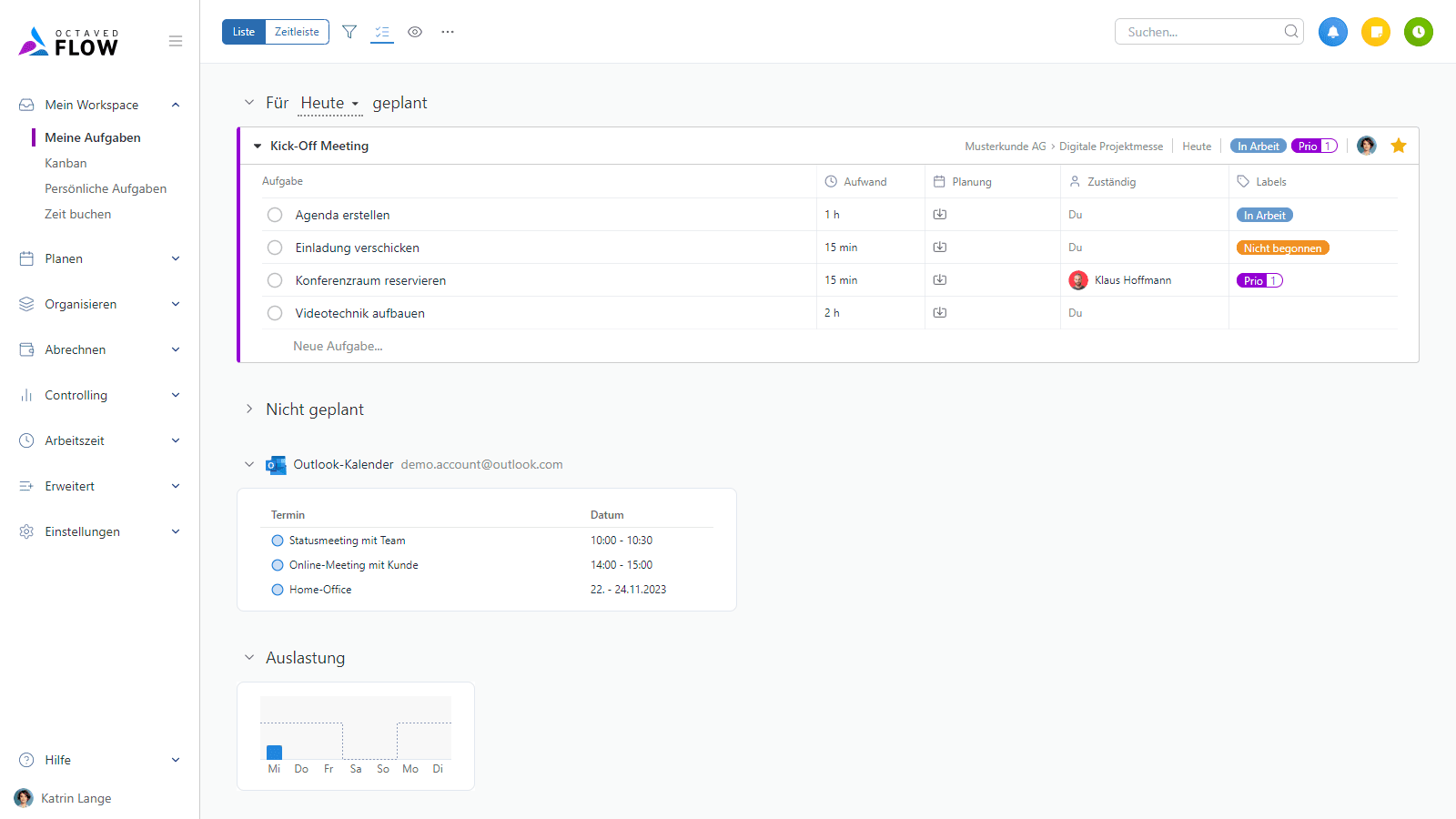This screenshot has width=1456, height=819.
Task: Switch to the Zeitleiste tab
Action: tap(297, 32)
